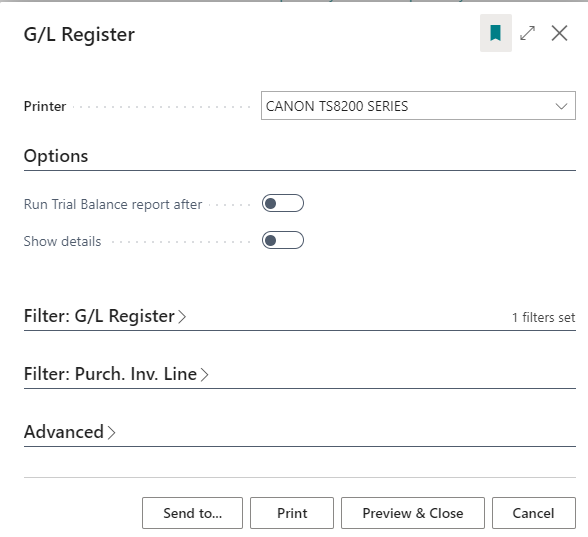Expand dialog with the diagonal arrows icon
Viewport: 588px width, 537px height.
point(527,33)
